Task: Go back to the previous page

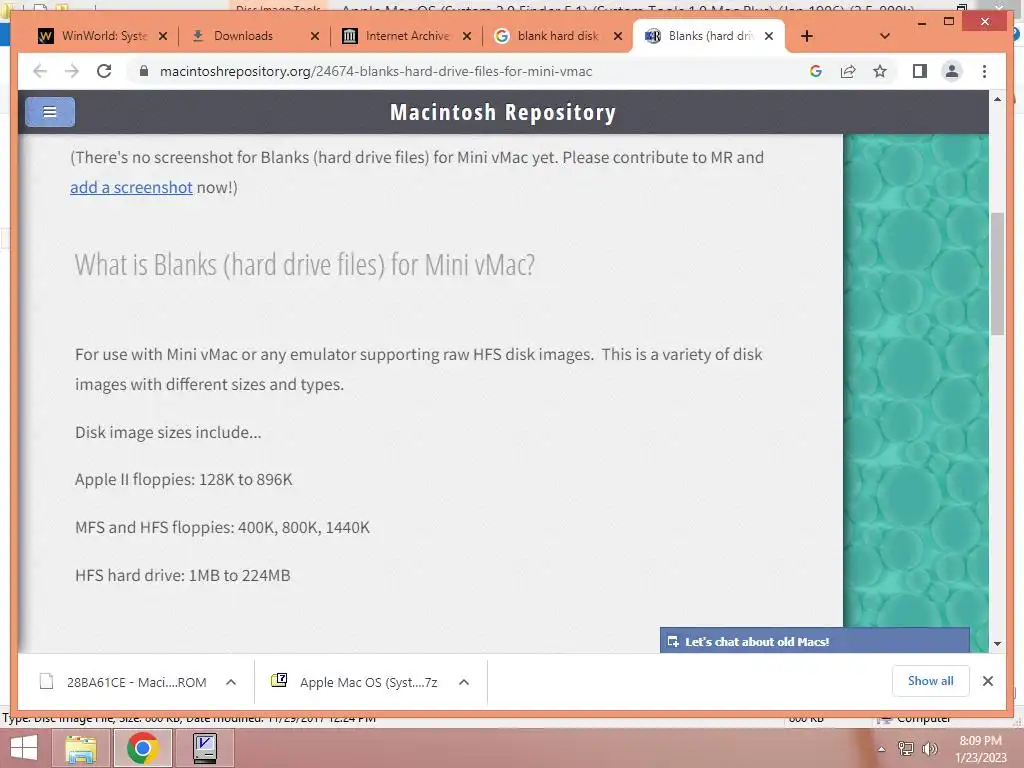Action: [40, 71]
